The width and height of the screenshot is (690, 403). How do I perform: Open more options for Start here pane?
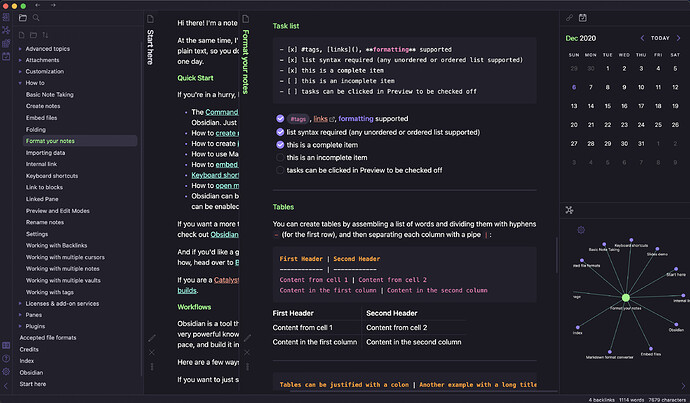point(152,366)
